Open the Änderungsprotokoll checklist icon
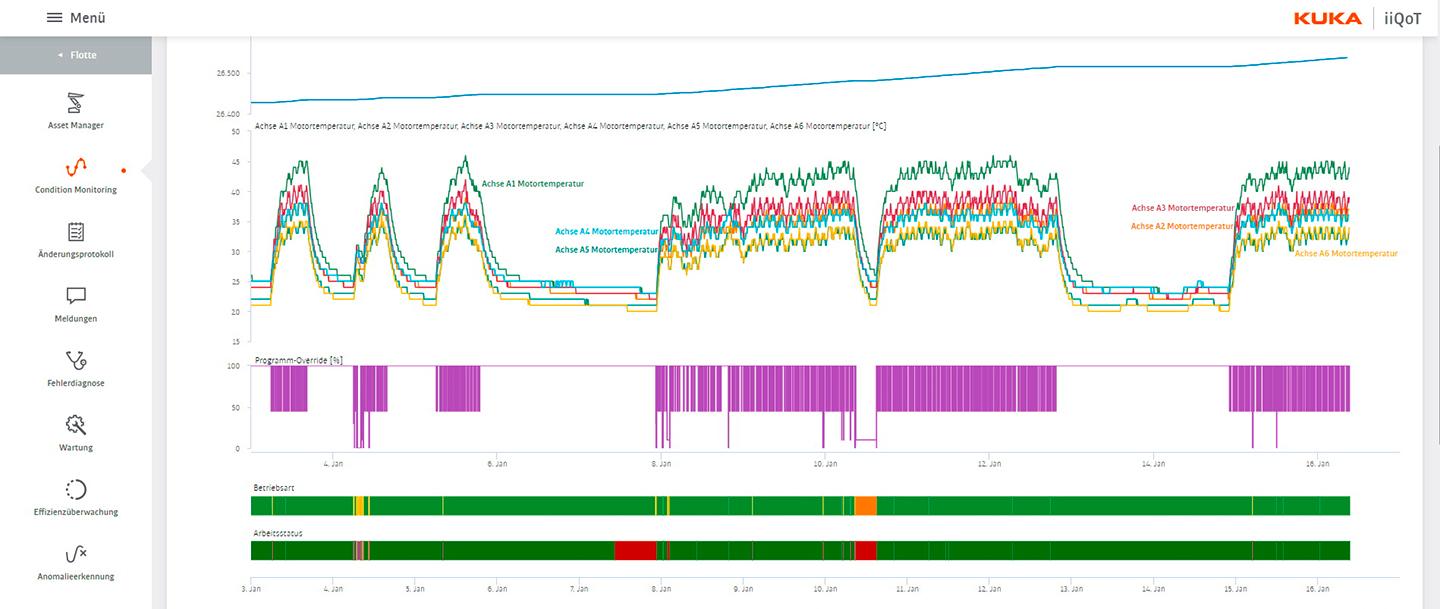This screenshot has height=609, width=1440. 76,232
